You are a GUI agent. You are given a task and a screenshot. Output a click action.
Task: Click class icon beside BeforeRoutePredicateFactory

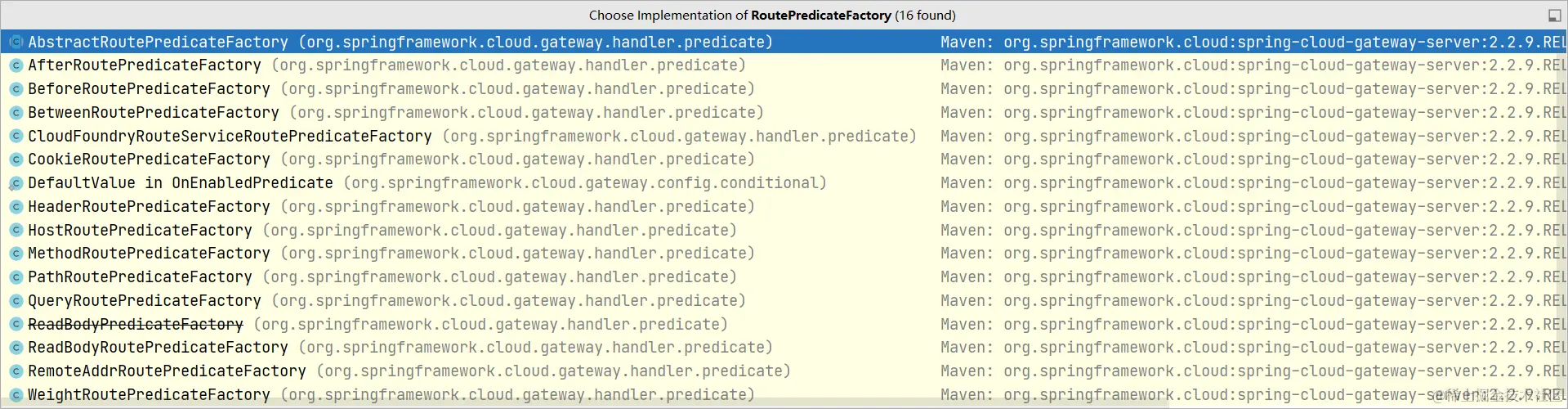tap(16, 89)
